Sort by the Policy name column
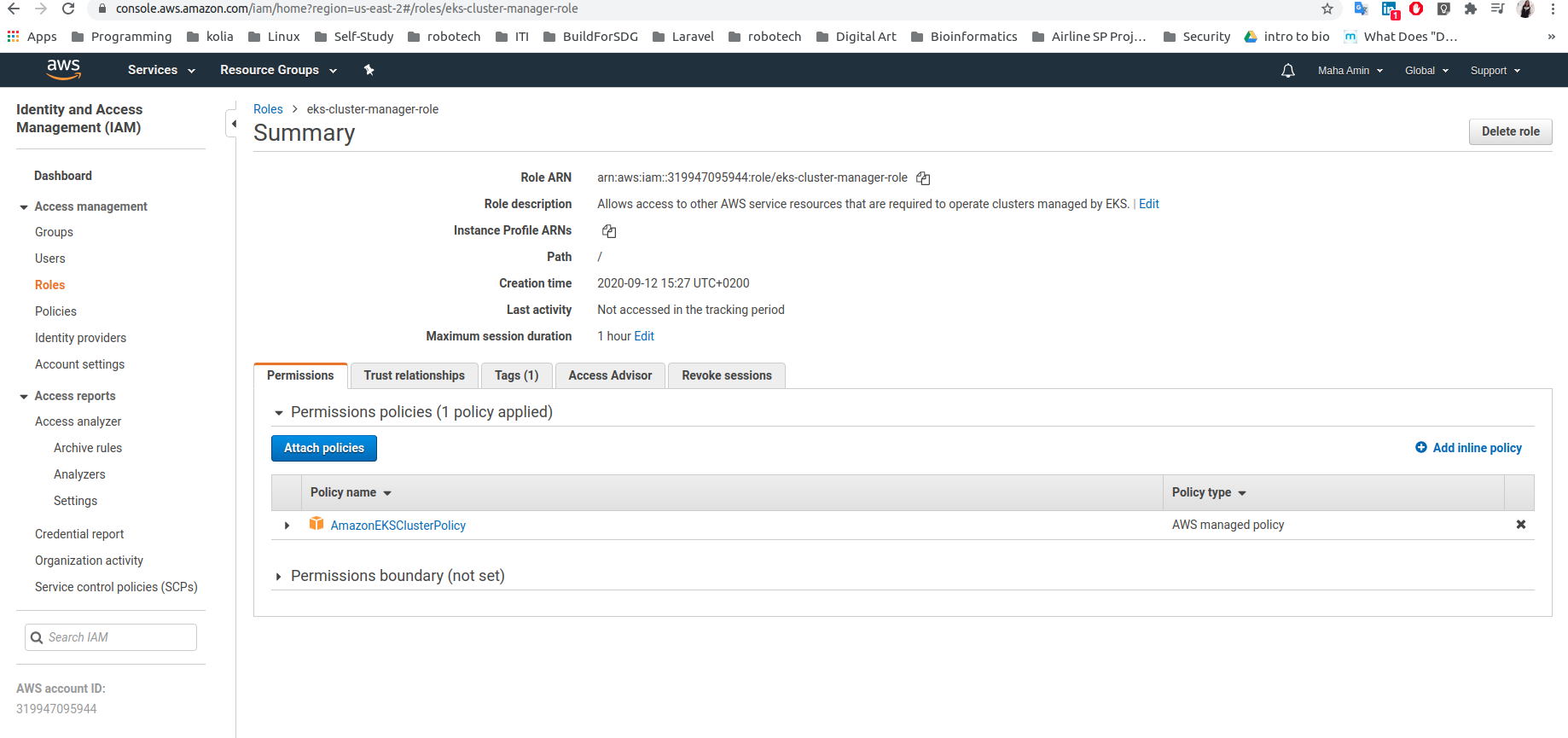Image resolution: width=1568 pixels, height=738 pixels. click(x=351, y=492)
